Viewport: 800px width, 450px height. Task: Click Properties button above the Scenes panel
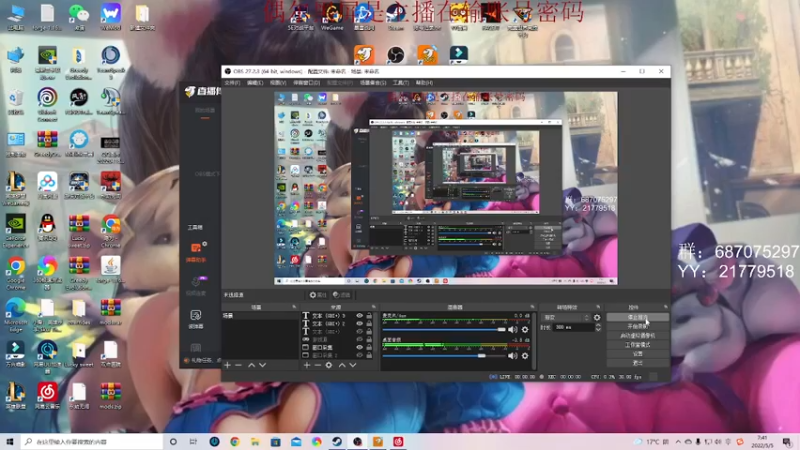pyautogui.click(x=318, y=295)
